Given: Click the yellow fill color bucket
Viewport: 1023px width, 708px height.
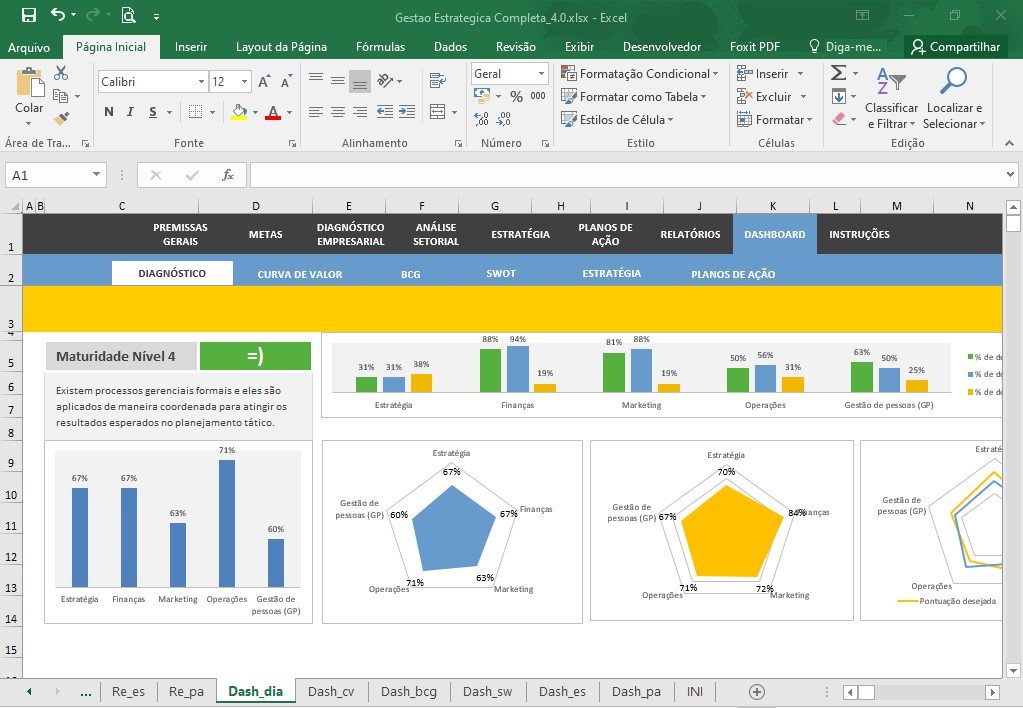Looking at the screenshot, I should [x=239, y=112].
